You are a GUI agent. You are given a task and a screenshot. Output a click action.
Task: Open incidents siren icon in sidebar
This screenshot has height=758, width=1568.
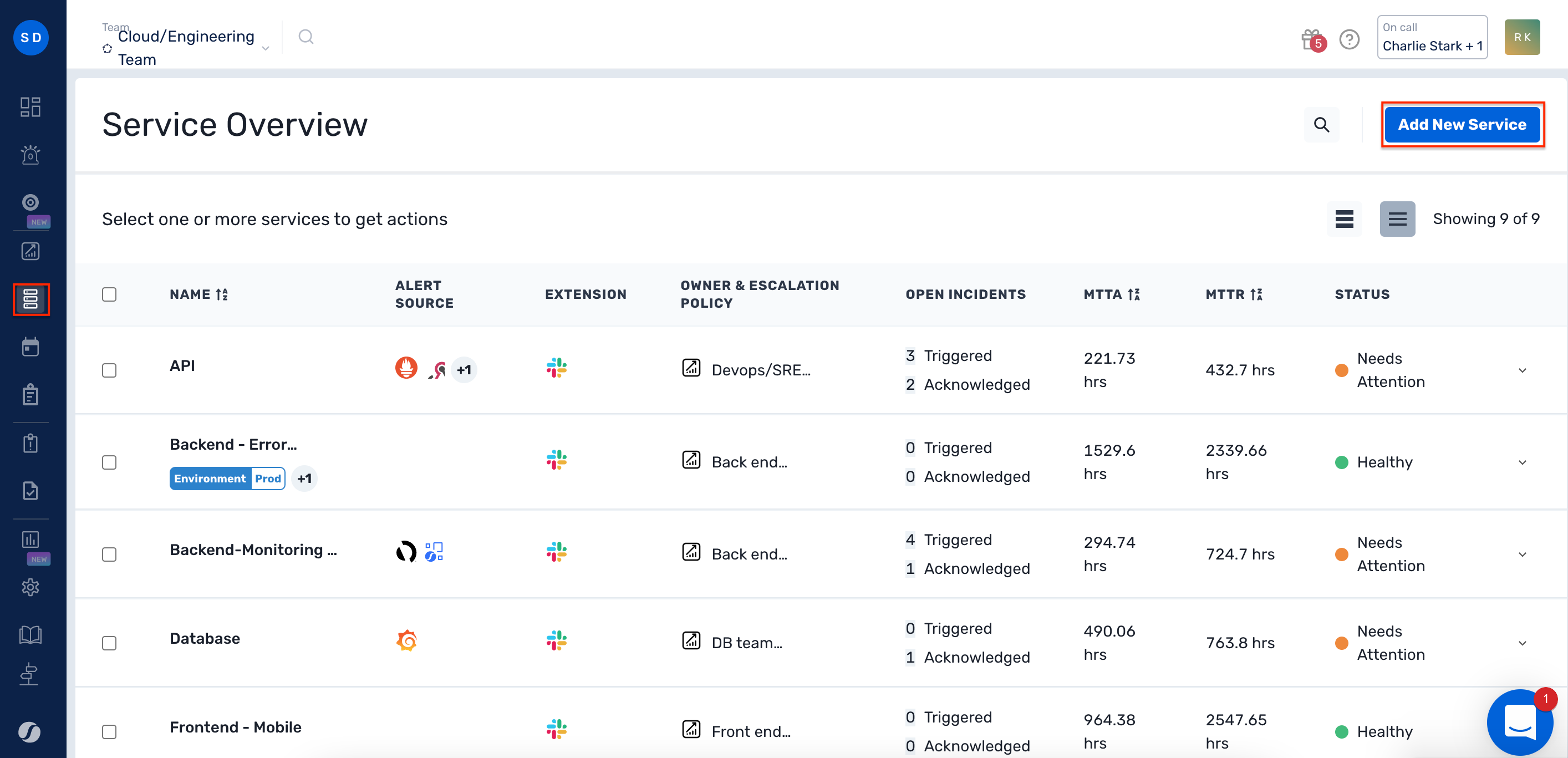tap(30, 155)
